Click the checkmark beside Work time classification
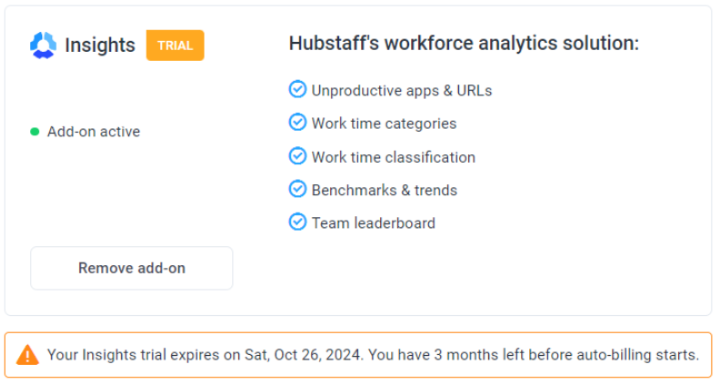The height and width of the screenshot is (384, 719). pyautogui.click(x=298, y=156)
